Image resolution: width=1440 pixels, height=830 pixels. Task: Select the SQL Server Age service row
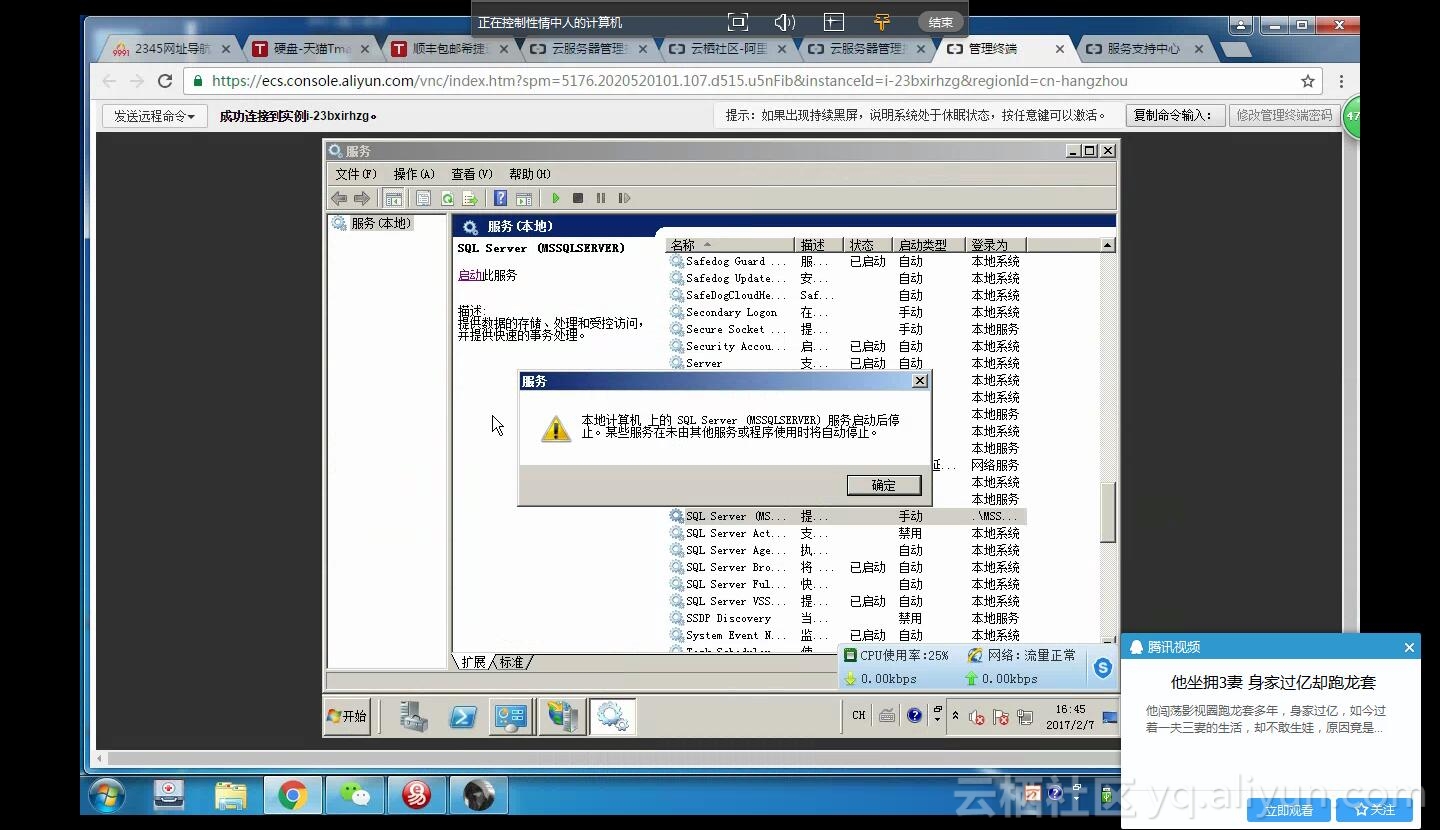click(x=847, y=550)
